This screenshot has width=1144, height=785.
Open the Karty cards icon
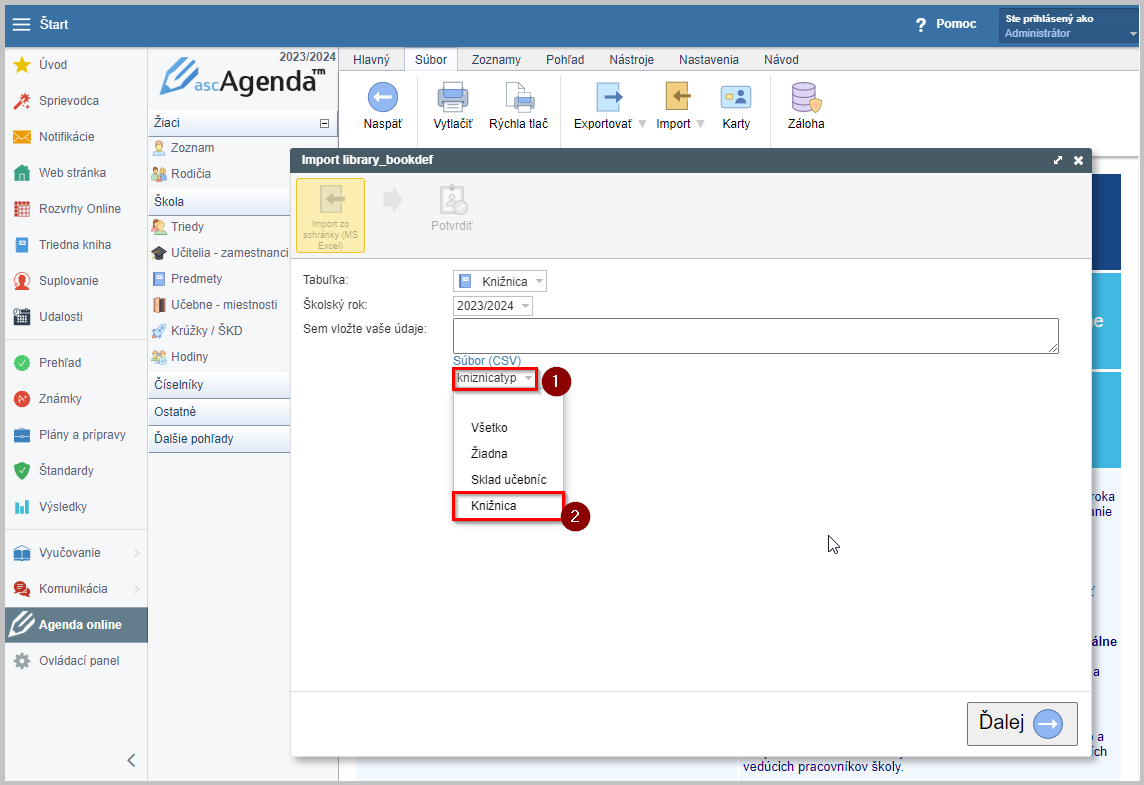736,98
